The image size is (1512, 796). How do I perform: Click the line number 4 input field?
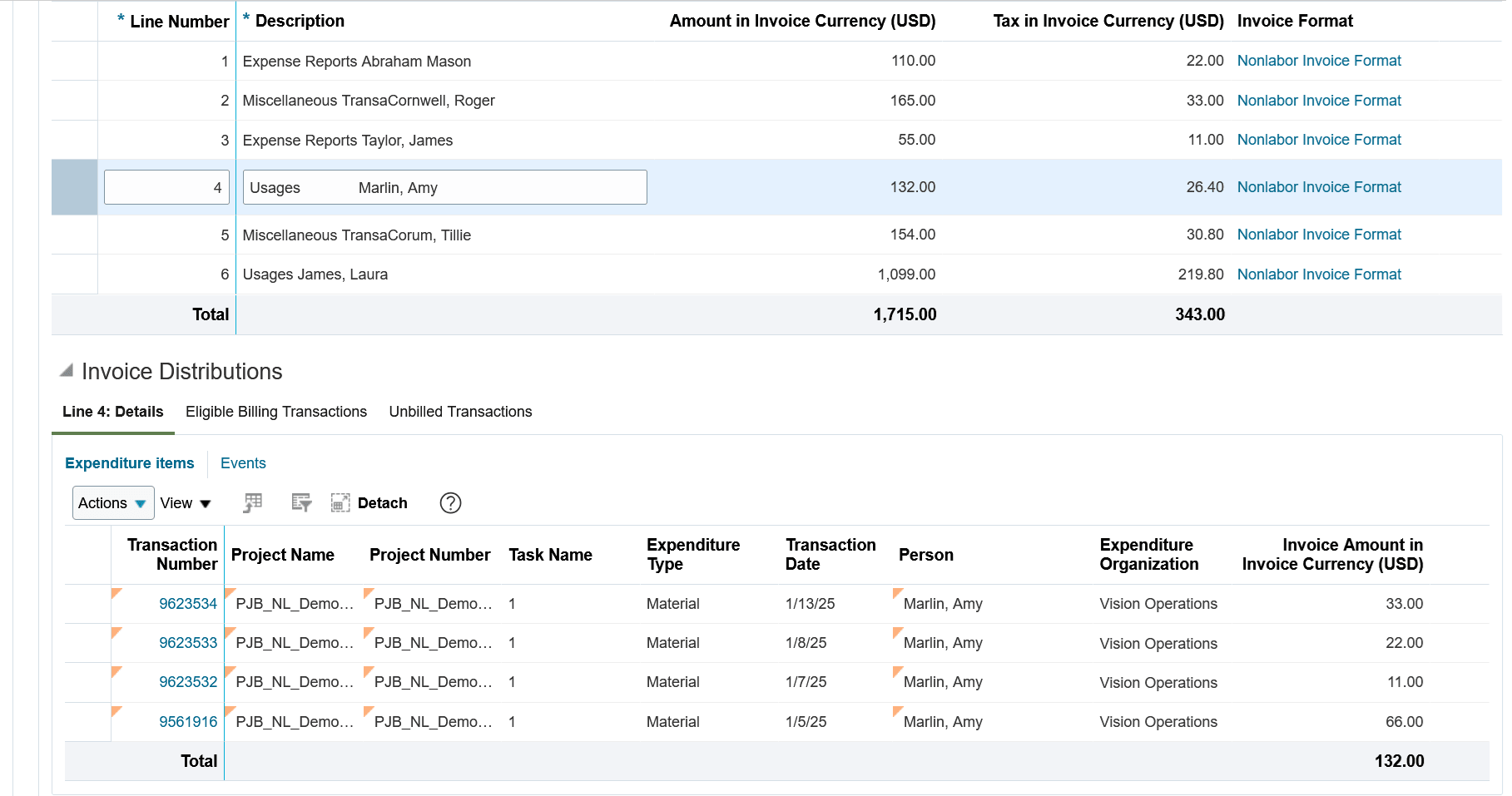166,187
